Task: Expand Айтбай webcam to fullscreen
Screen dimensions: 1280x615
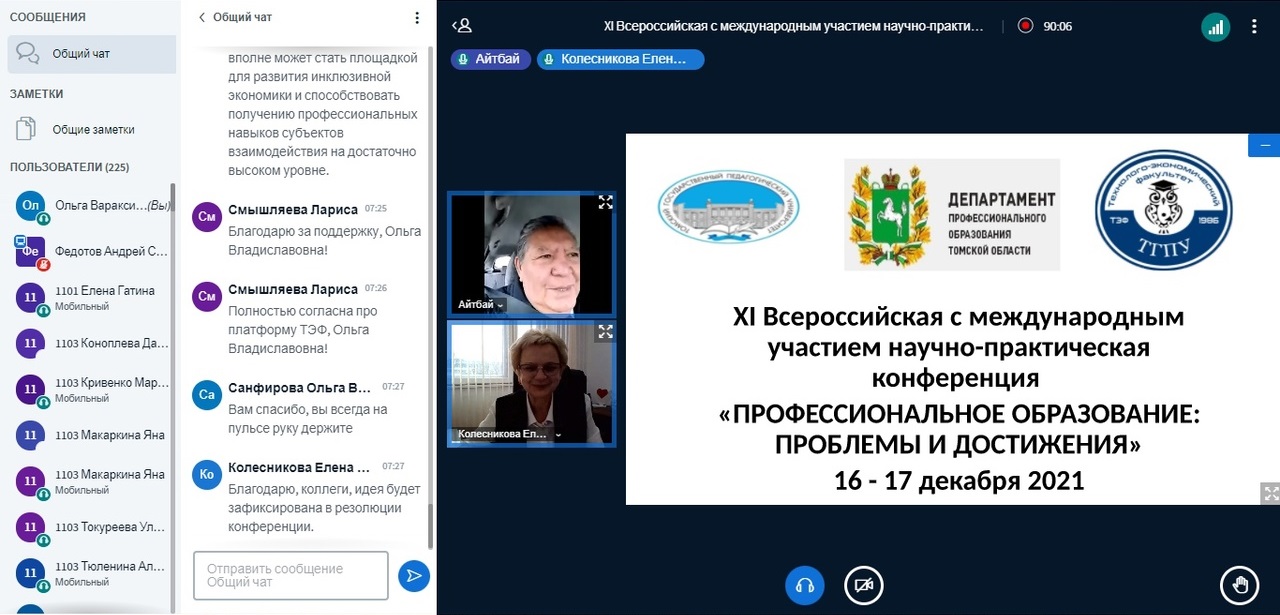Action: tap(605, 202)
